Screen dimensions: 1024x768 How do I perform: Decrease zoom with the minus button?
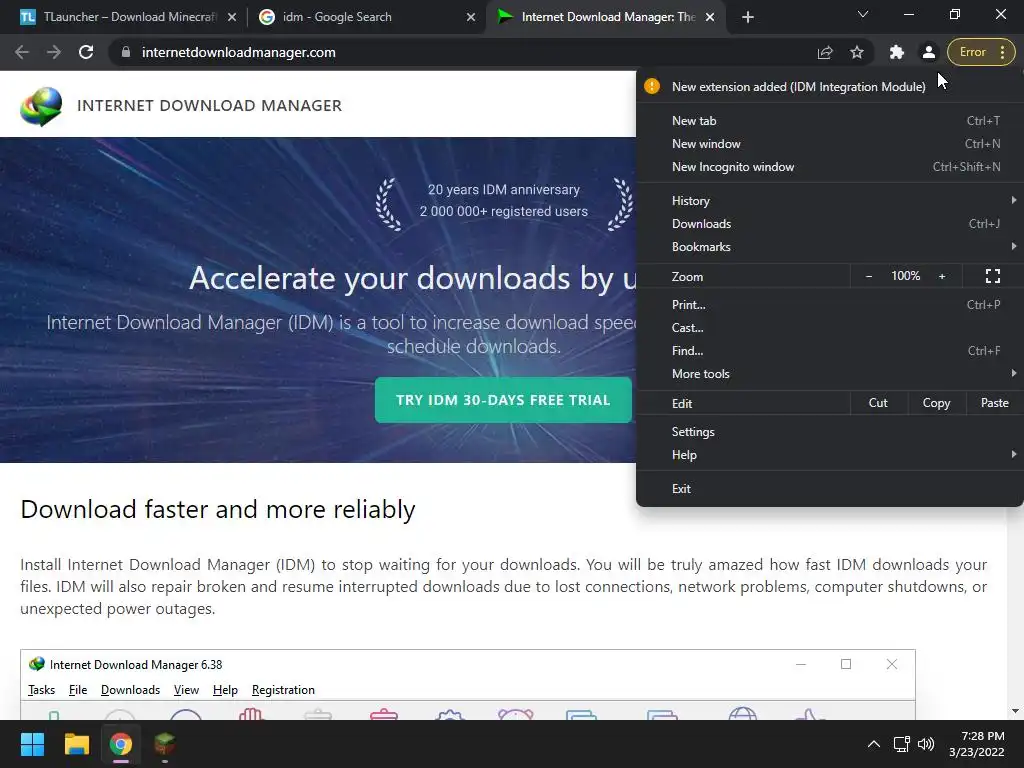[869, 276]
